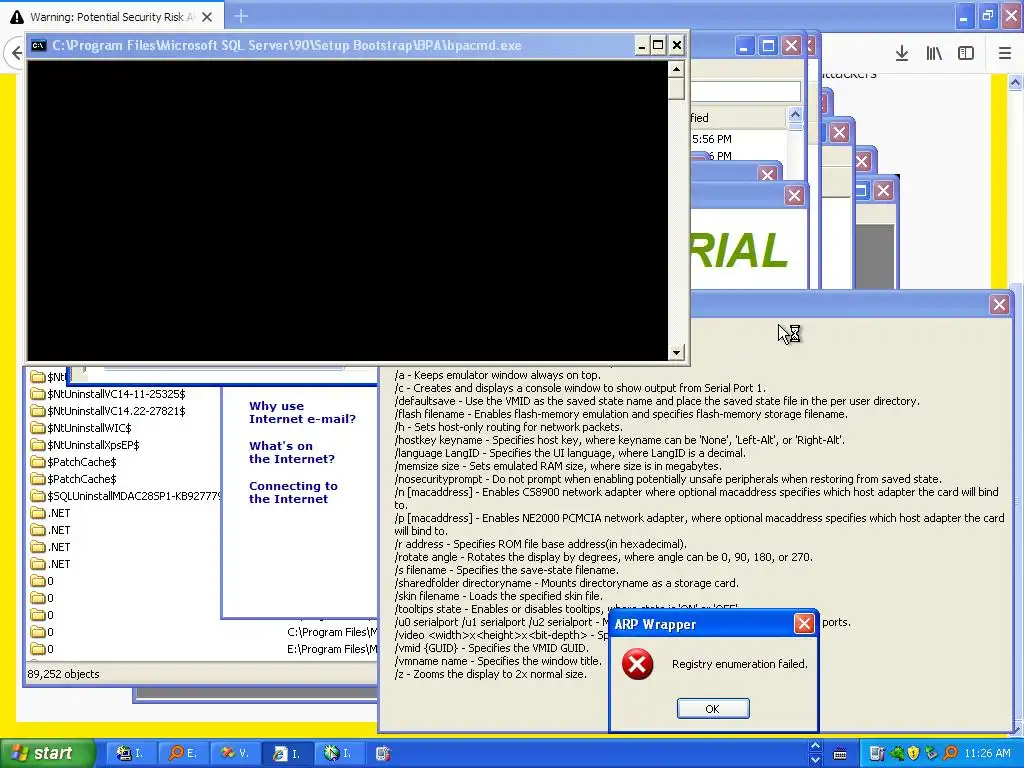Open the Why use Internet e-mail? link
Screen dimensions: 1024x768
click(x=302, y=413)
